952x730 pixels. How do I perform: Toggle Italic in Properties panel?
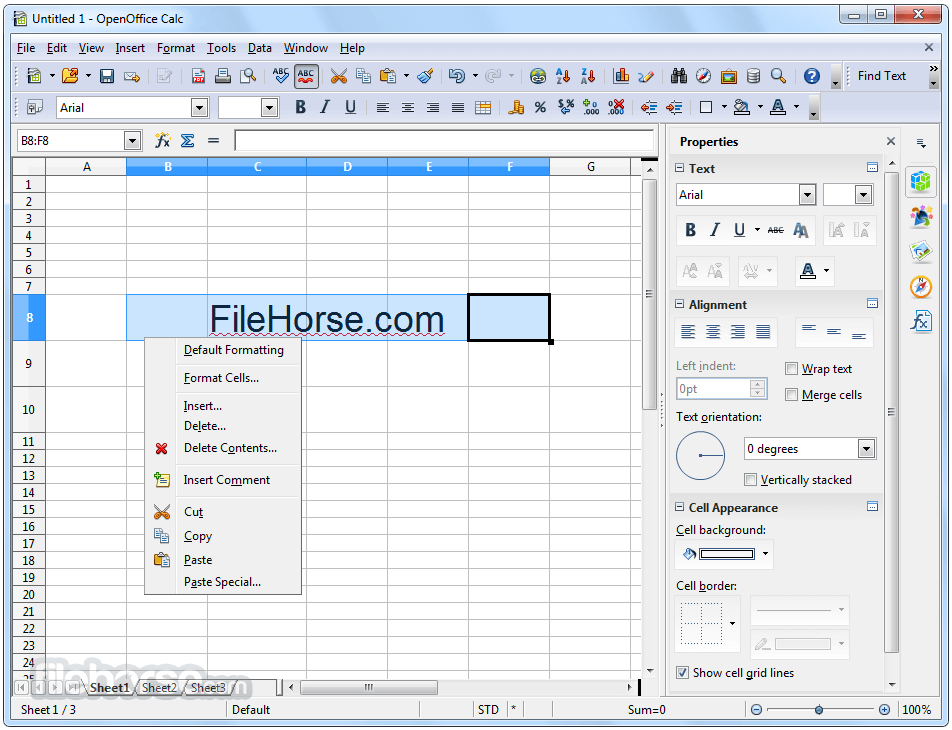coord(715,230)
